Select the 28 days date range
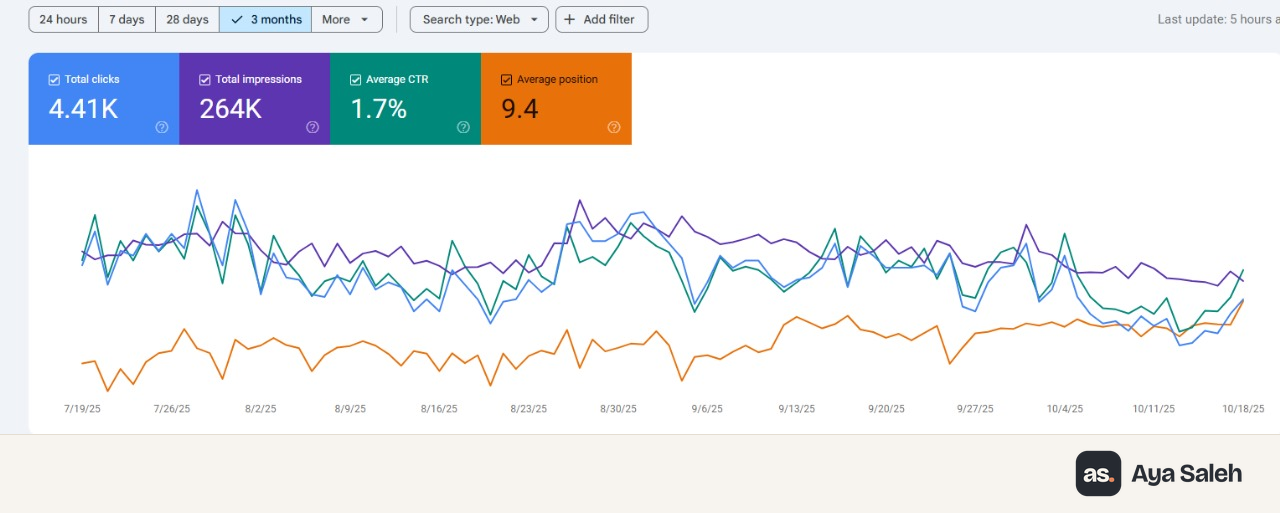 [x=187, y=19]
